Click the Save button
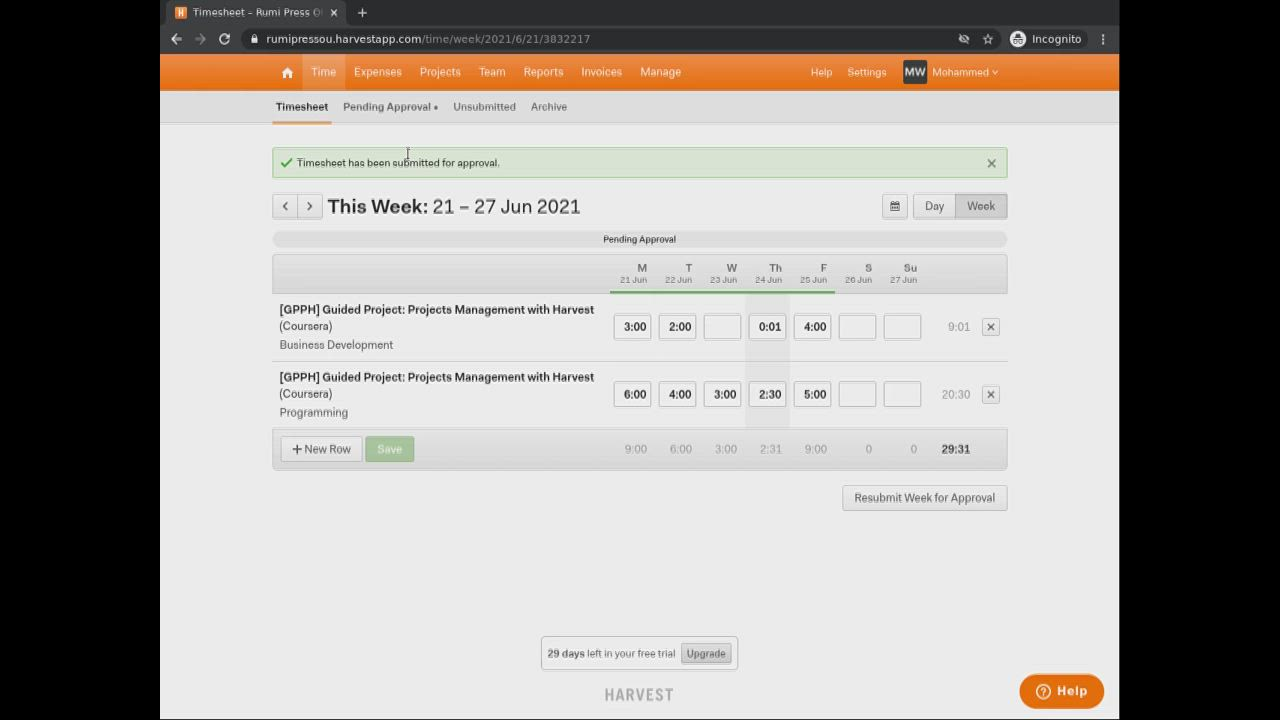The width and height of the screenshot is (1280, 720). click(x=390, y=449)
